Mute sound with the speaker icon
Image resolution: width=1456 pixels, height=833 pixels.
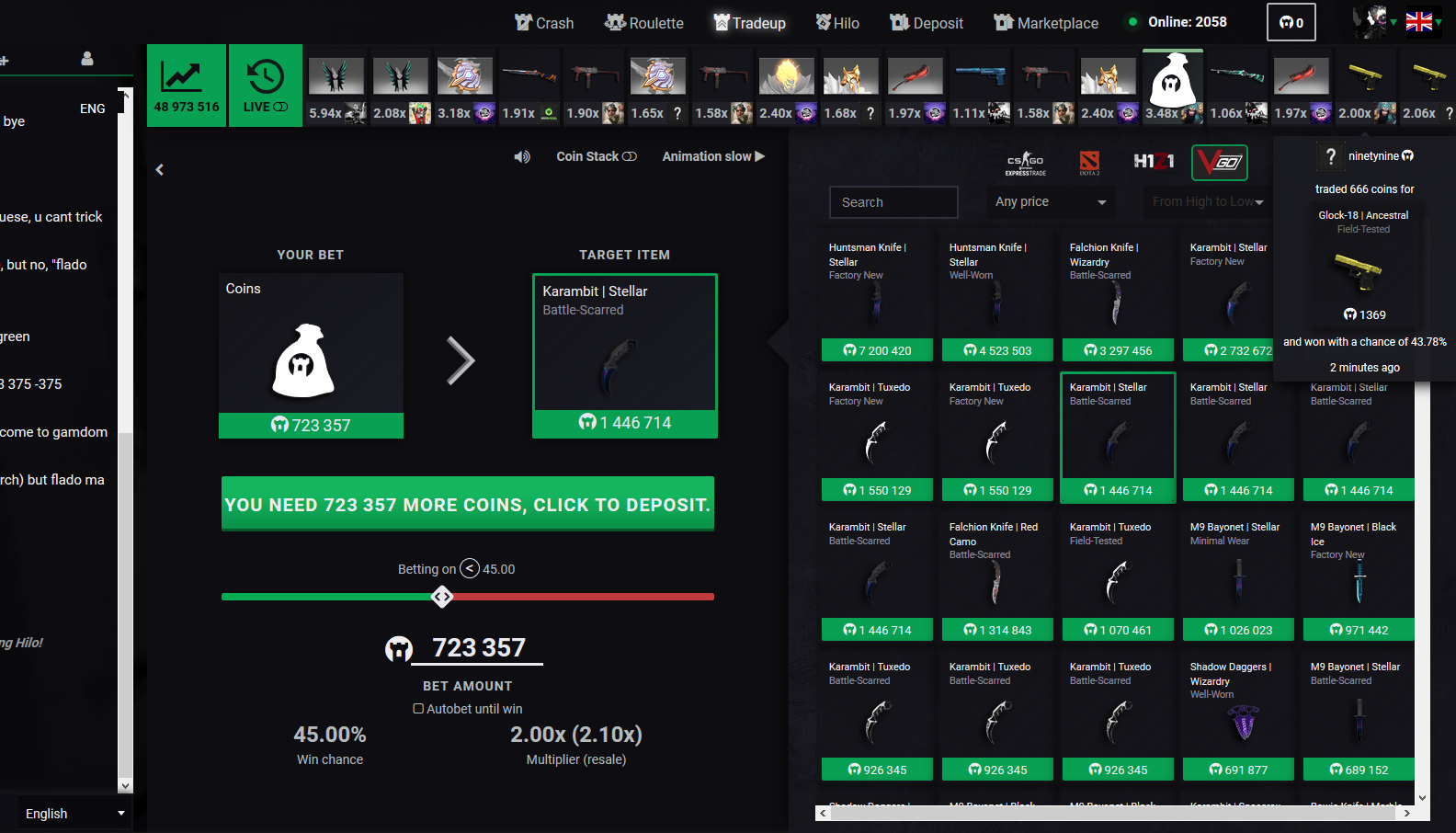click(x=522, y=157)
